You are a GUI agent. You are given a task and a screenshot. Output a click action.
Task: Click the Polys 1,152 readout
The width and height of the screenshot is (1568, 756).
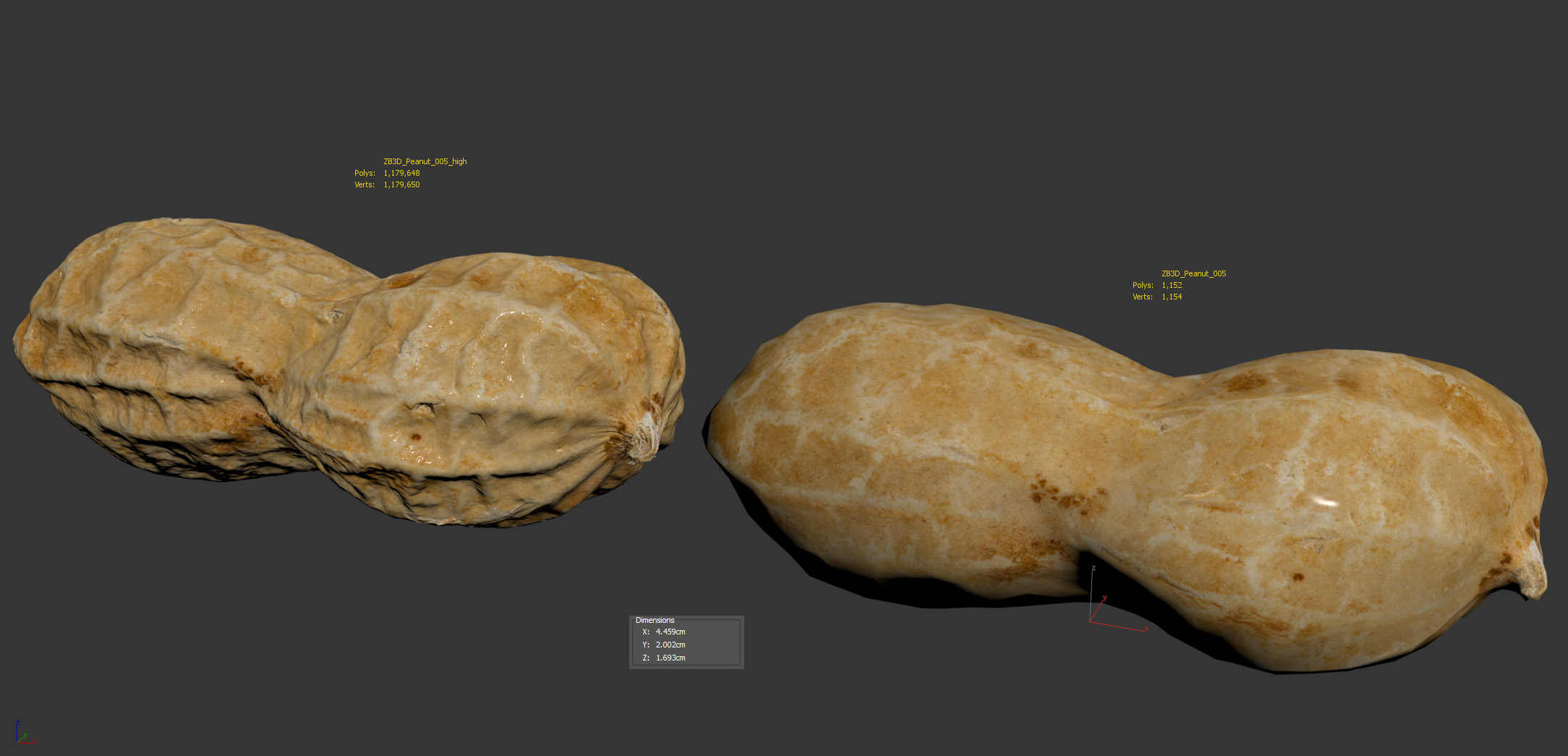pyautogui.click(x=1172, y=285)
